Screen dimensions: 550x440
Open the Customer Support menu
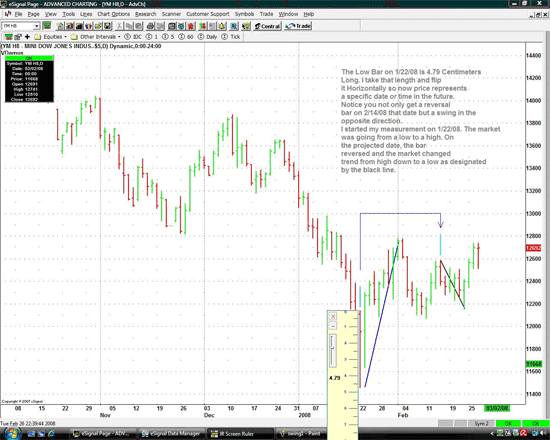(208, 14)
